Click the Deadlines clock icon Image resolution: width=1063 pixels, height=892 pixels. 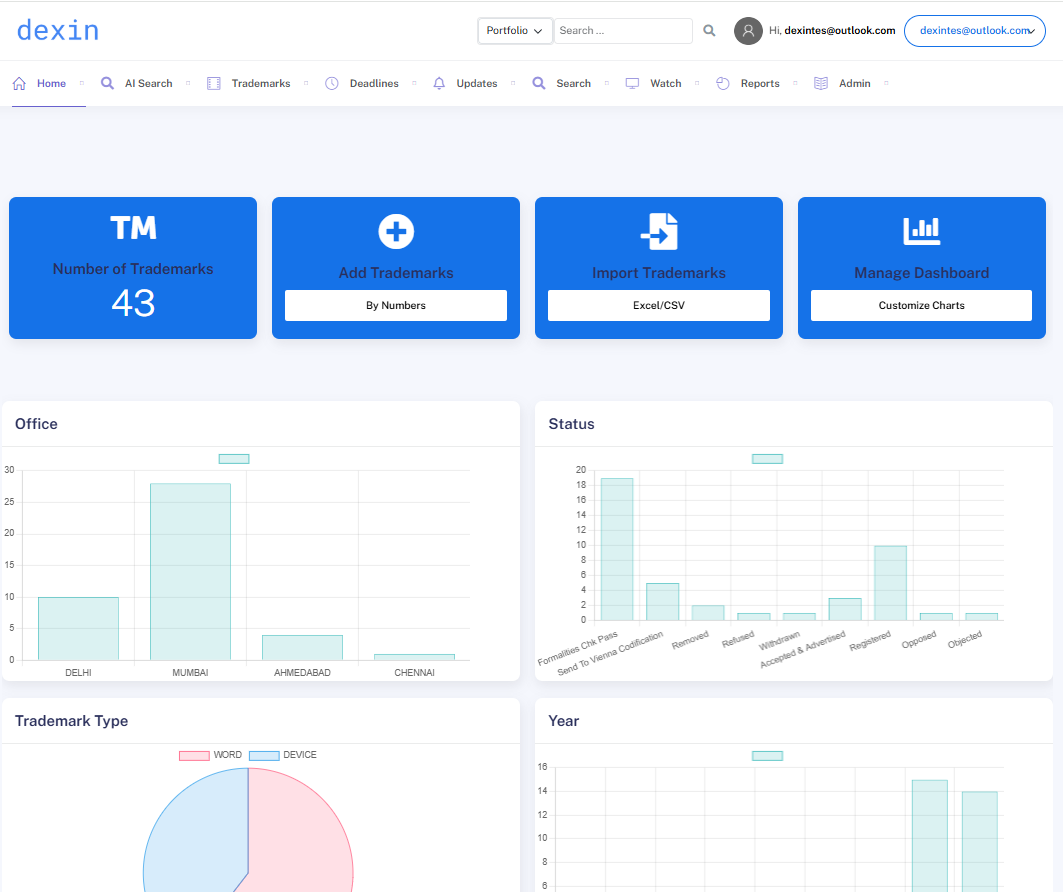pyautogui.click(x=332, y=83)
